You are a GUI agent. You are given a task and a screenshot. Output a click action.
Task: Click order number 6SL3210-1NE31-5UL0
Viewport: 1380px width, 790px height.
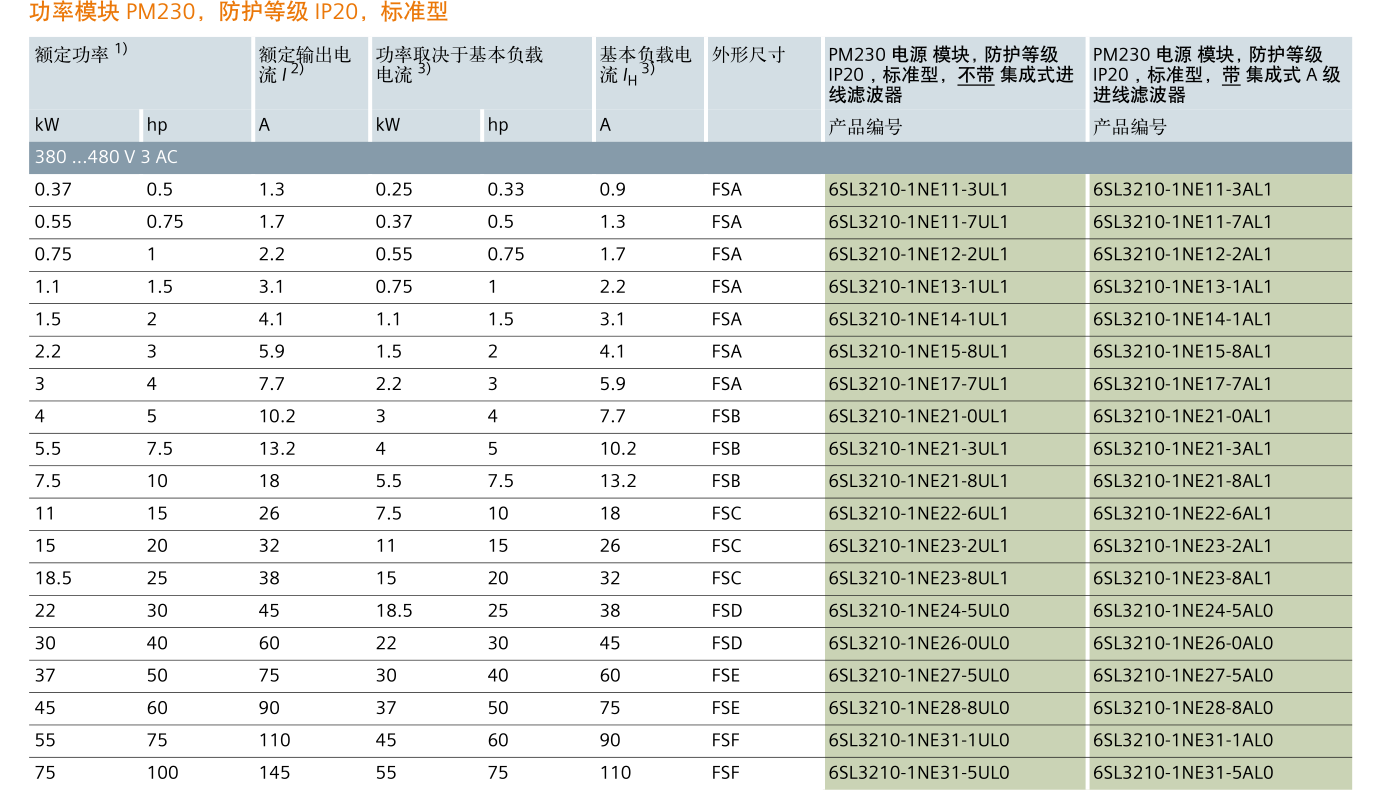(x=919, y=773)
